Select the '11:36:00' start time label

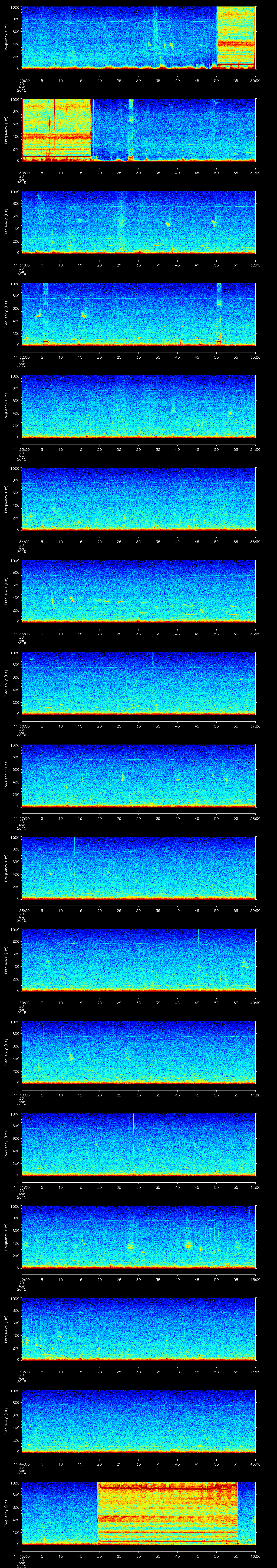click(21, 726)
